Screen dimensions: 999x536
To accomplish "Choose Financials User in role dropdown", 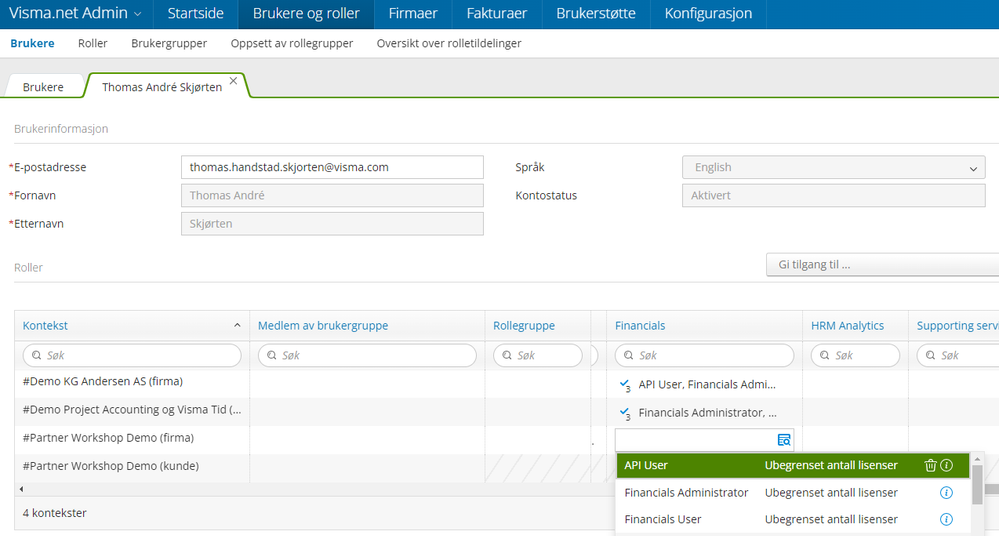I will (x=793, y=519).
